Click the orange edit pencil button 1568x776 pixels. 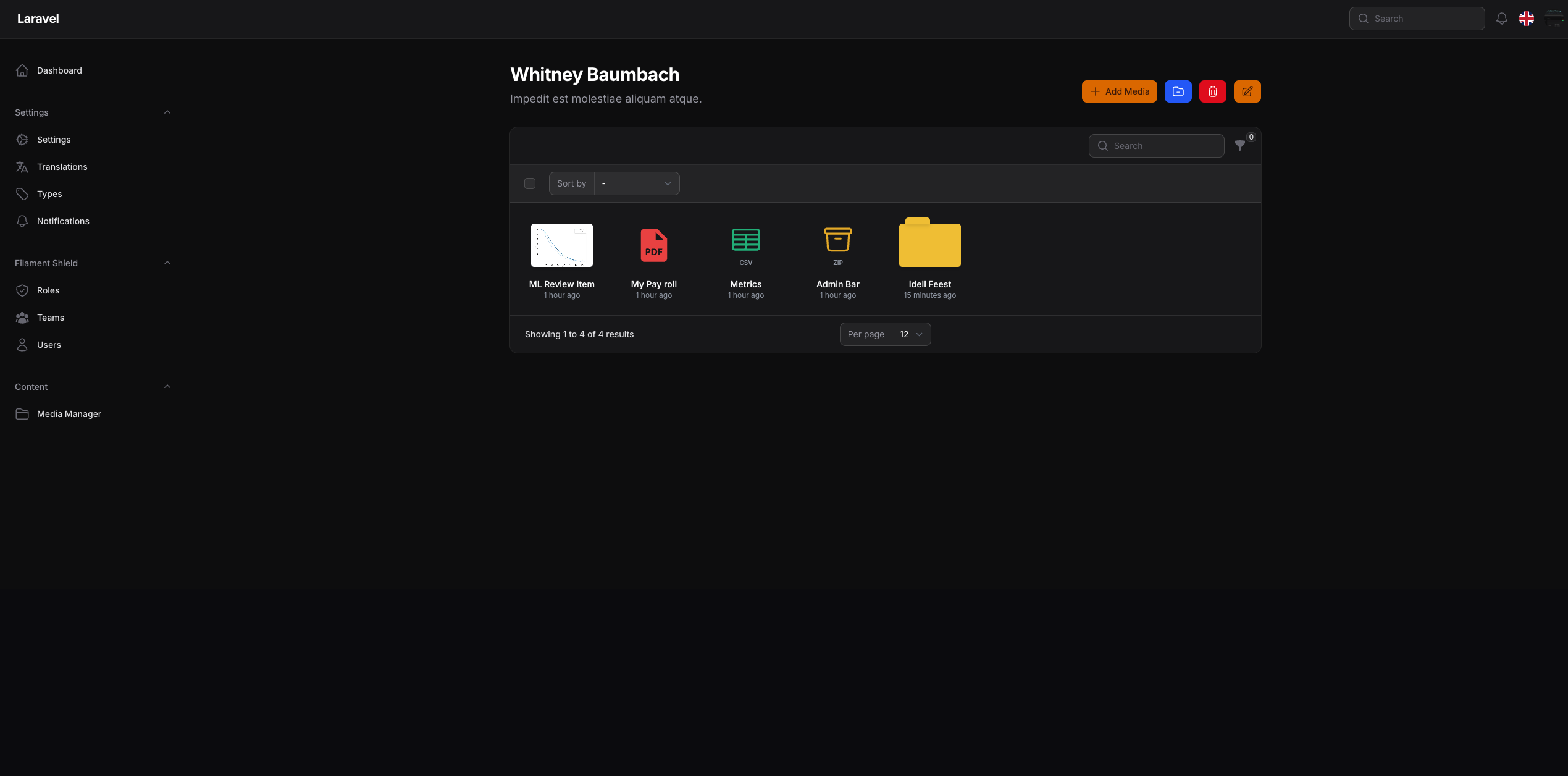[x=1247, y=91]
